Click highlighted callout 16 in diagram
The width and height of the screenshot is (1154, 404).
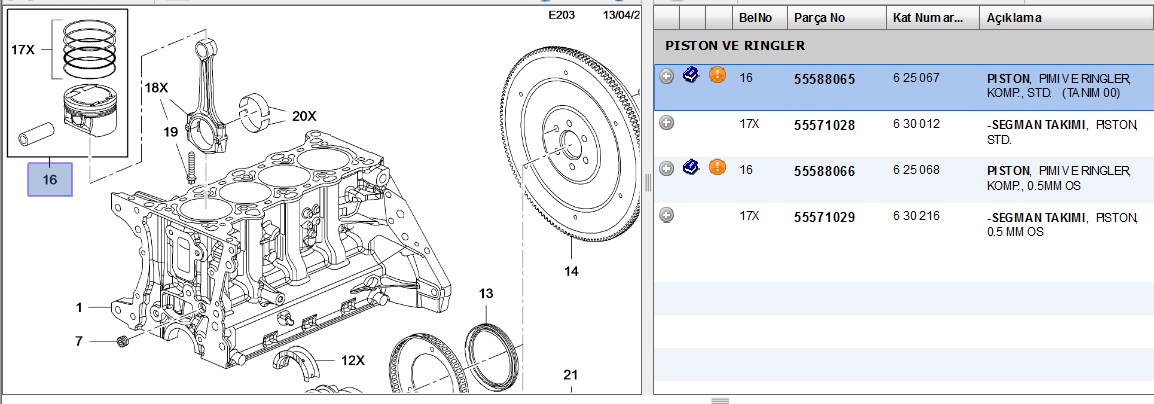pos(50,180)
